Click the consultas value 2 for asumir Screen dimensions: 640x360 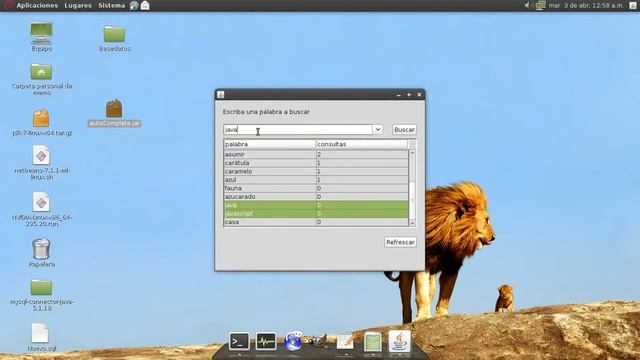click(x=362, y=154)
